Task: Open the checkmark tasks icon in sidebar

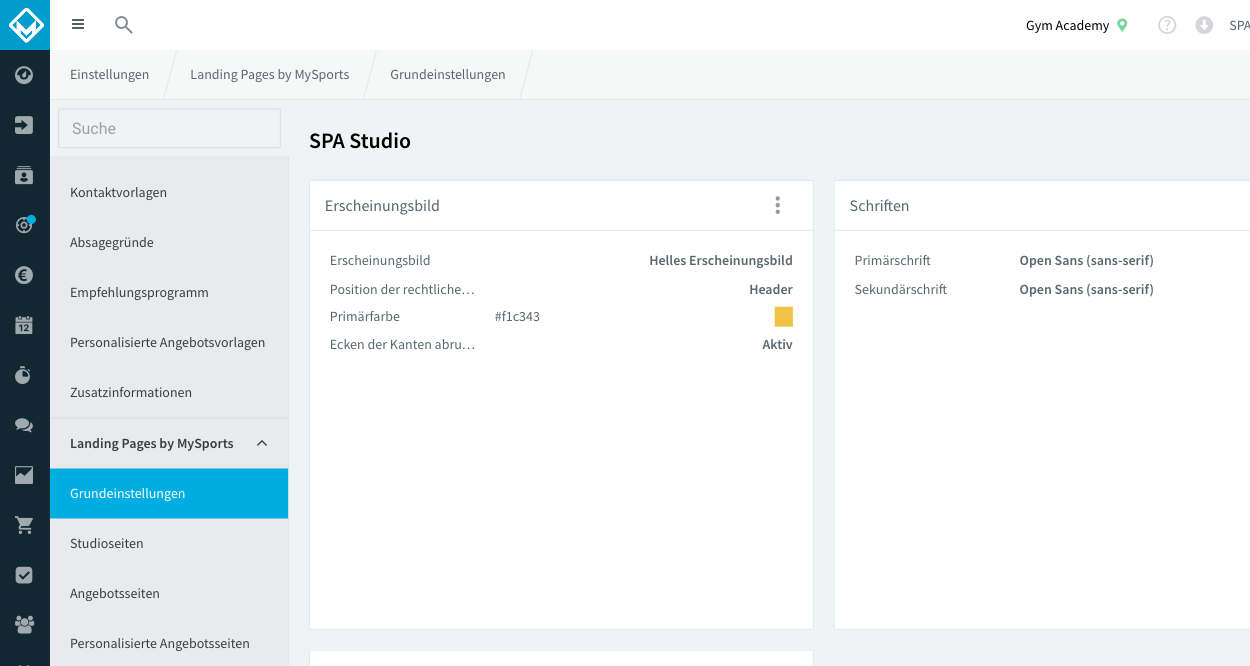Action: point(24,575)
